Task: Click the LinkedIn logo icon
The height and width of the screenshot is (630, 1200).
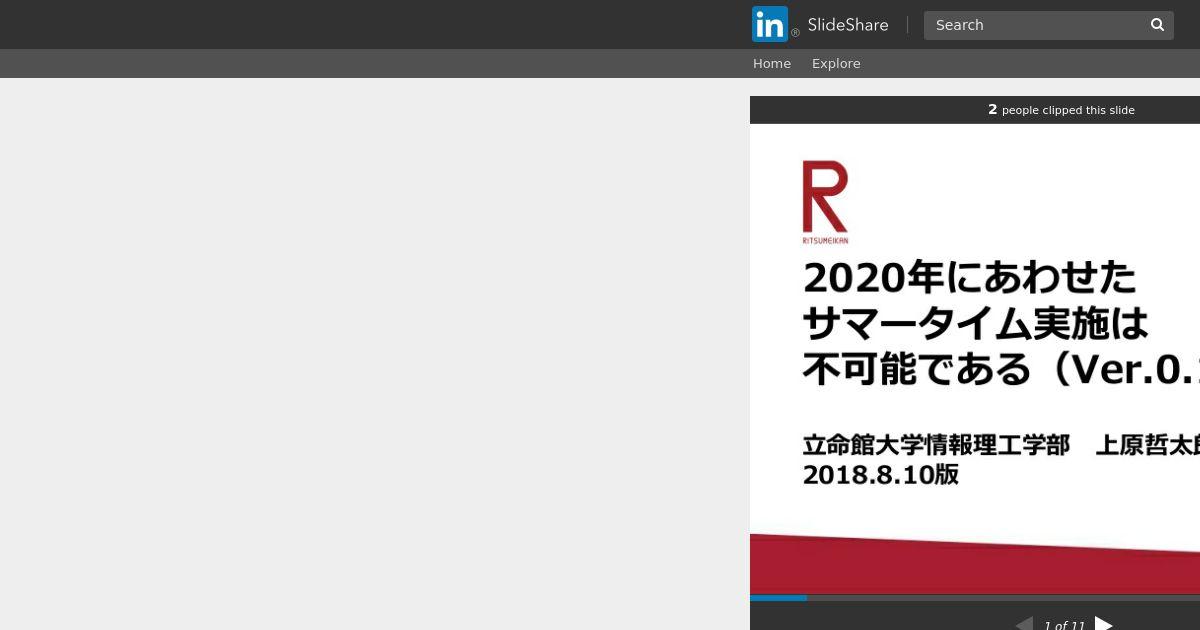Action: tap(770, 24)
